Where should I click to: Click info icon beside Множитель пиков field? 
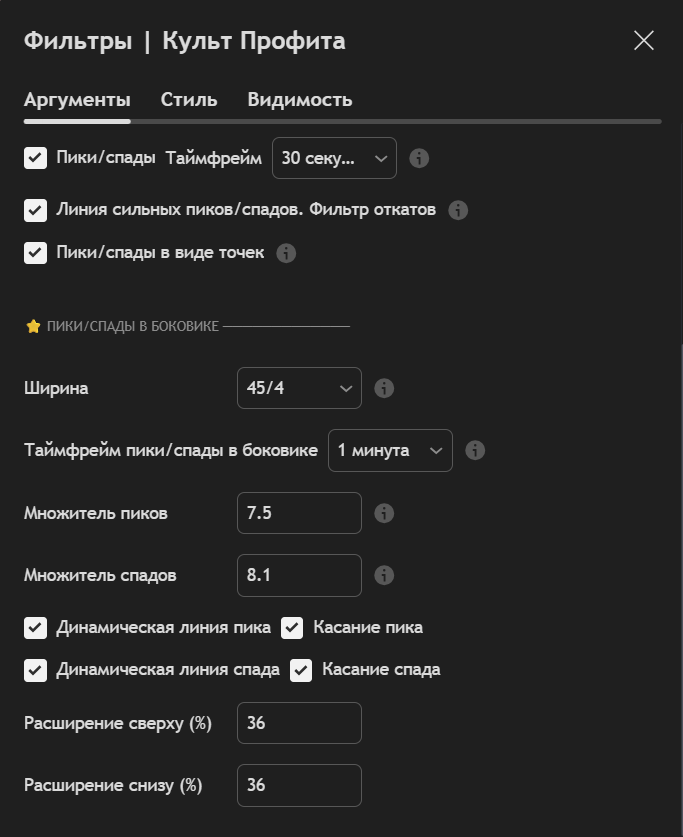click(384, 513)
